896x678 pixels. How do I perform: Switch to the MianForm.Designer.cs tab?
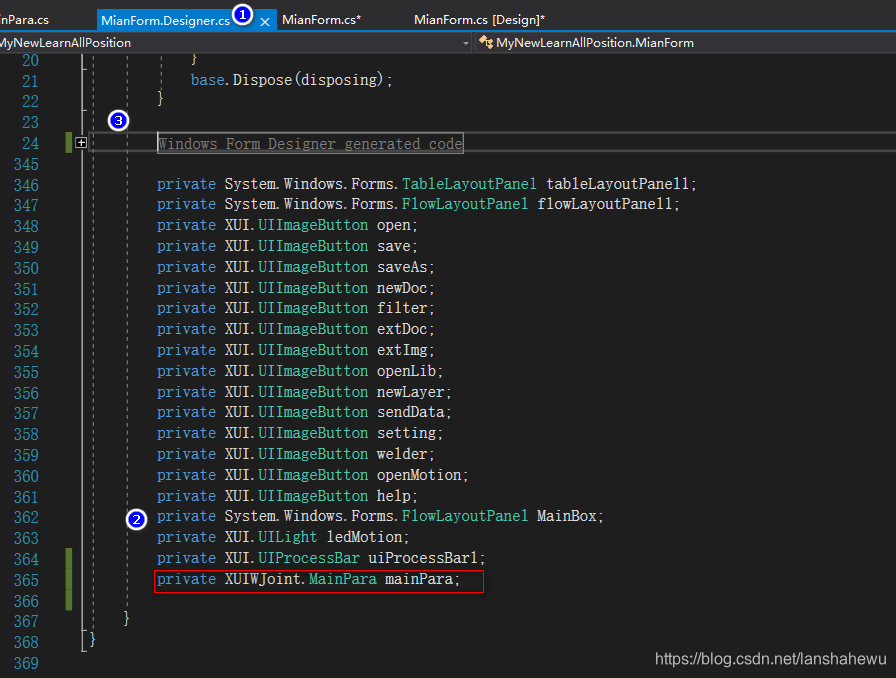(x=165, y=21)
